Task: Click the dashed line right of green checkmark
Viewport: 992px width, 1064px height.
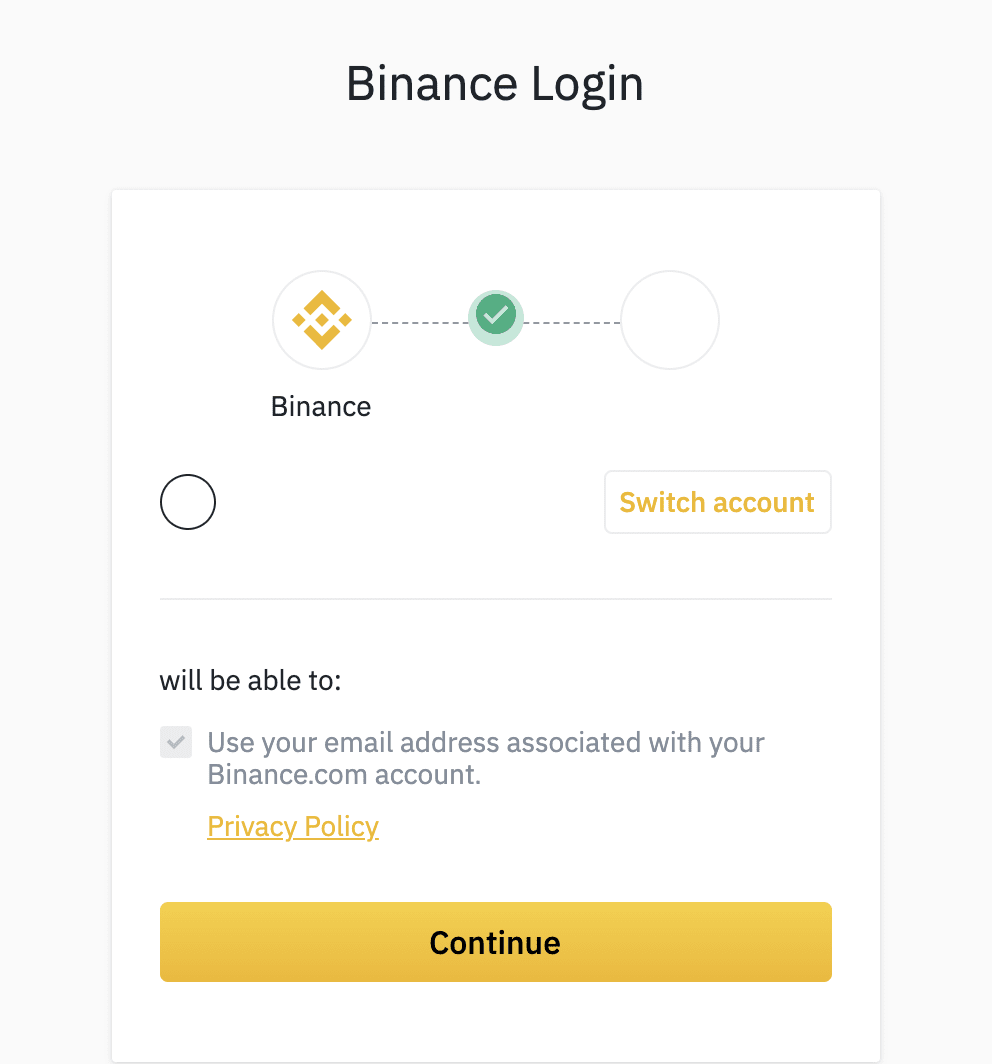Action: [x=572, y=323]
